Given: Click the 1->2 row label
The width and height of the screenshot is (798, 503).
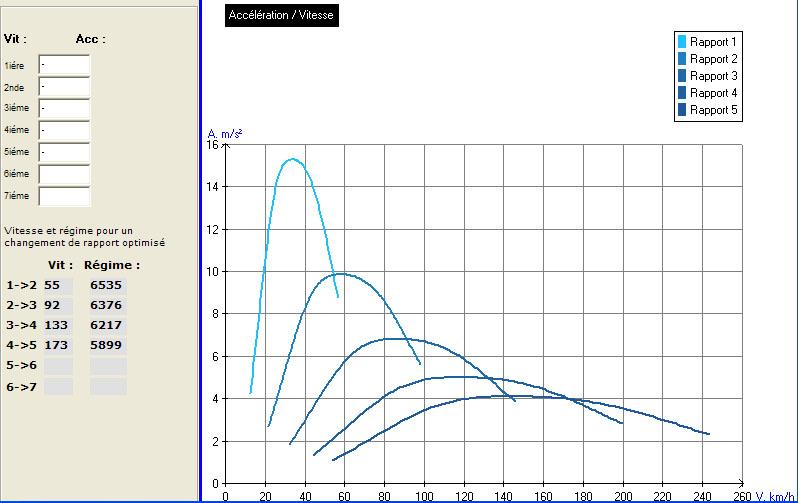Looking at the screenshot, I should [x=21, y=285].
